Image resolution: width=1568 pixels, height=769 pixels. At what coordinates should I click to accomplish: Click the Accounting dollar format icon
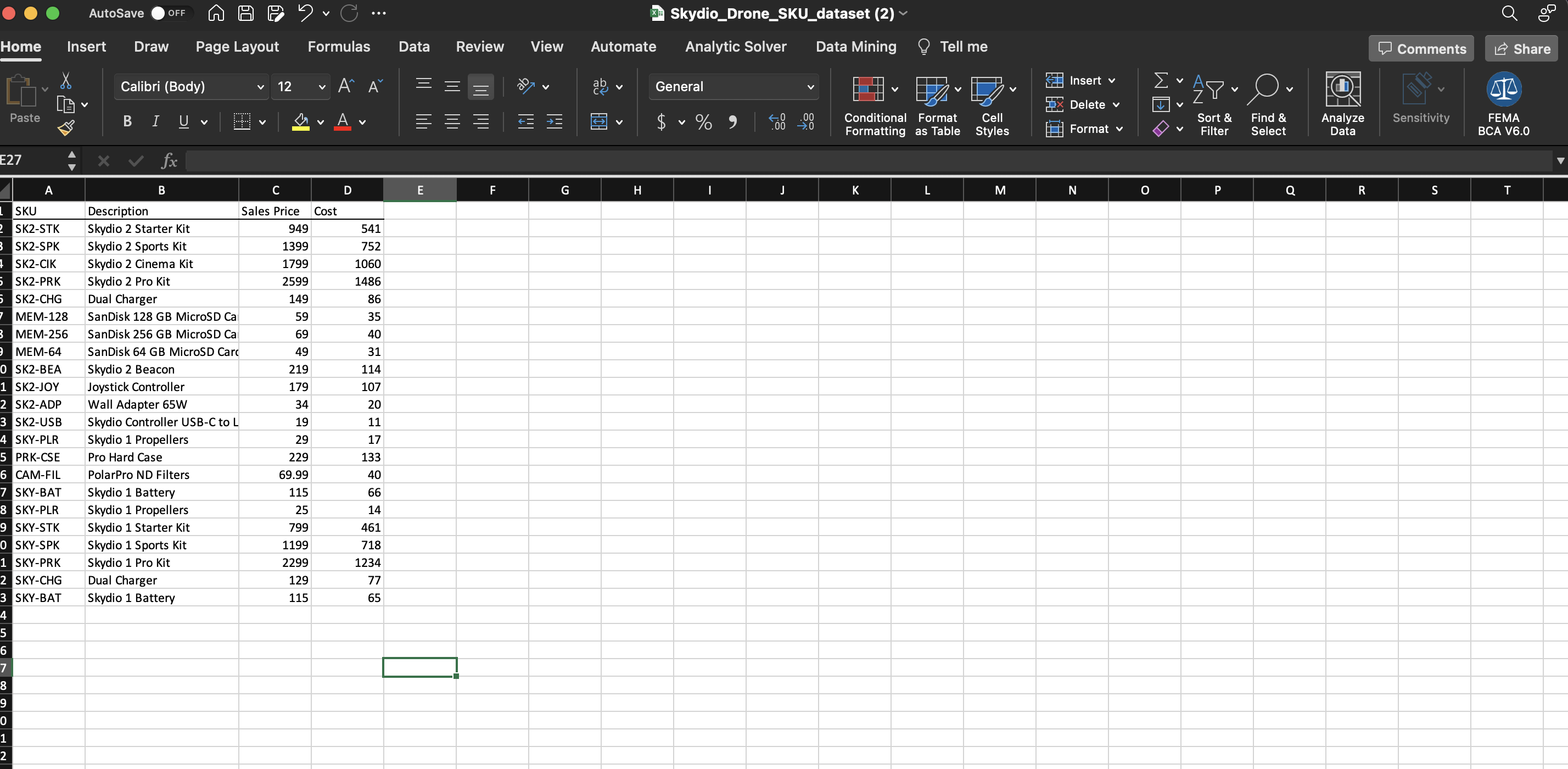click(661, 122)
